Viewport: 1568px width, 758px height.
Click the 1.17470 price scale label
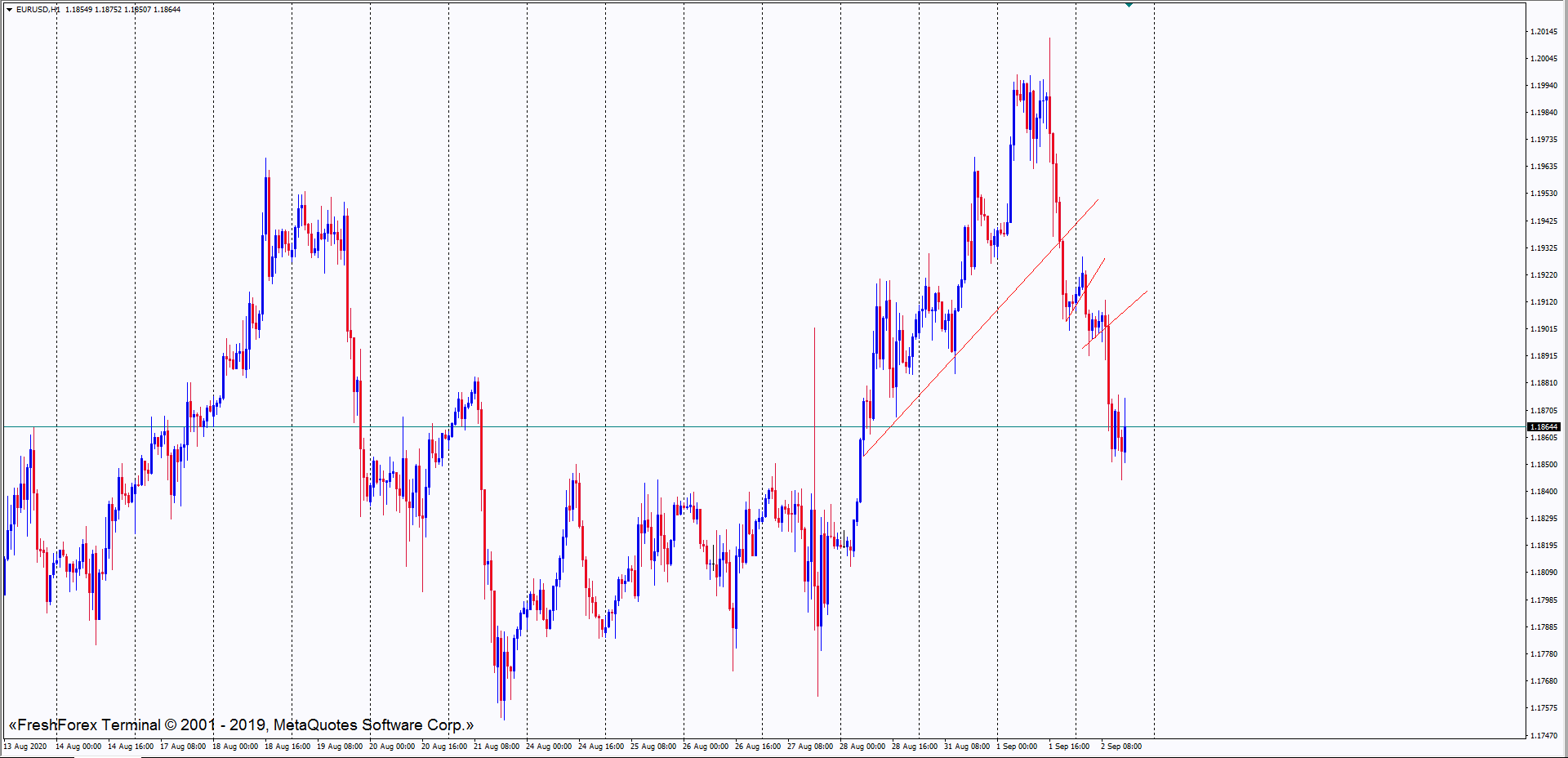click(1543, 736)
